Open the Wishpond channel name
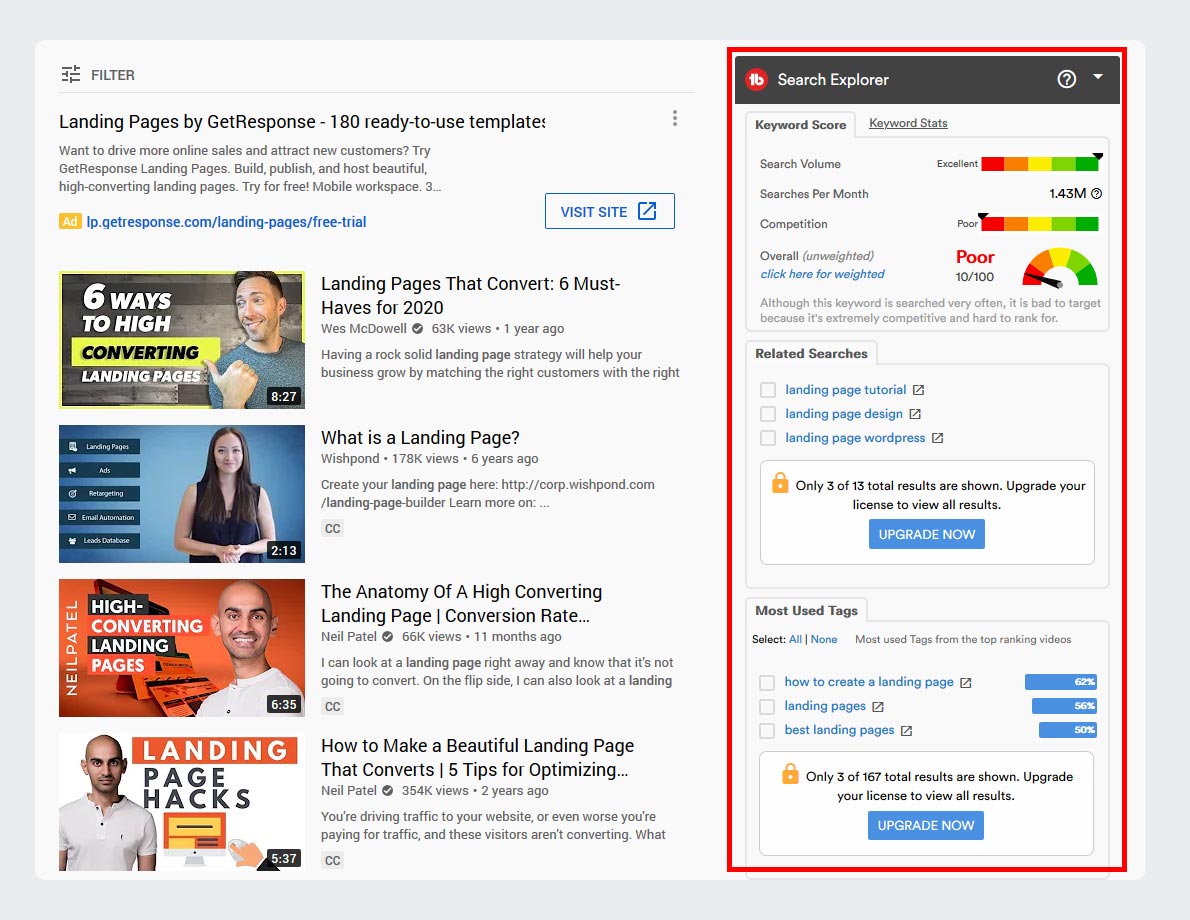The height and width of the screenshot is (920, 1190). coord(350,458)
